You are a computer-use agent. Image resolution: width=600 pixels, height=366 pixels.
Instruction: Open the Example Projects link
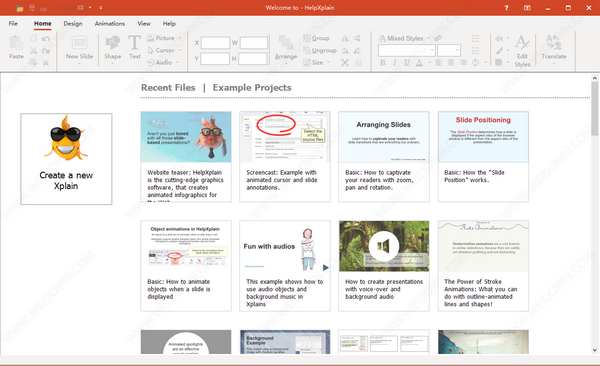[252, 88]
